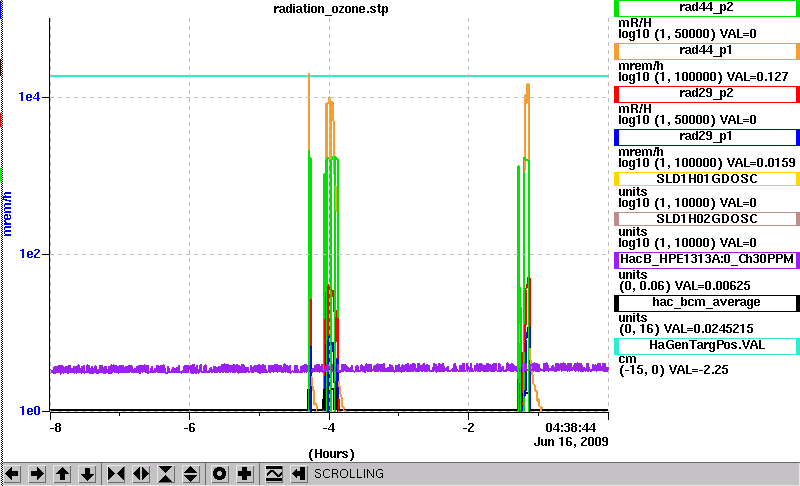This screenshot has height=486, width=800.
Task: Click the 1e2 y-axis tick label
Action: (30, 253)
